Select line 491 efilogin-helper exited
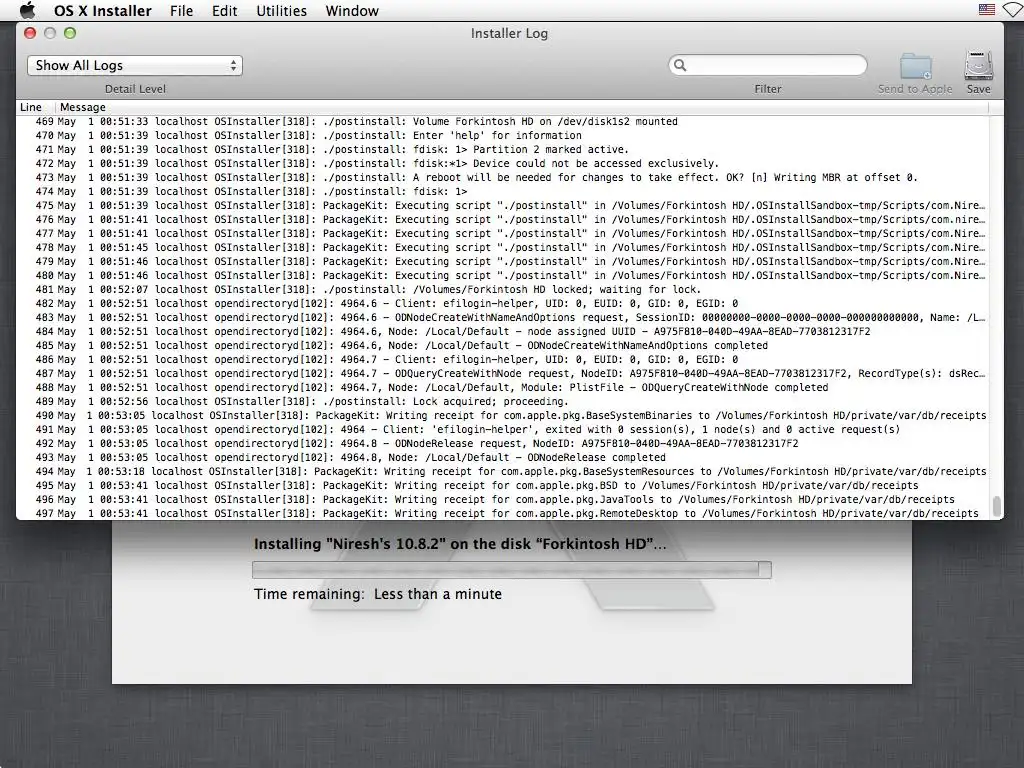This screenshot has height=768, width=1024. 503,430
